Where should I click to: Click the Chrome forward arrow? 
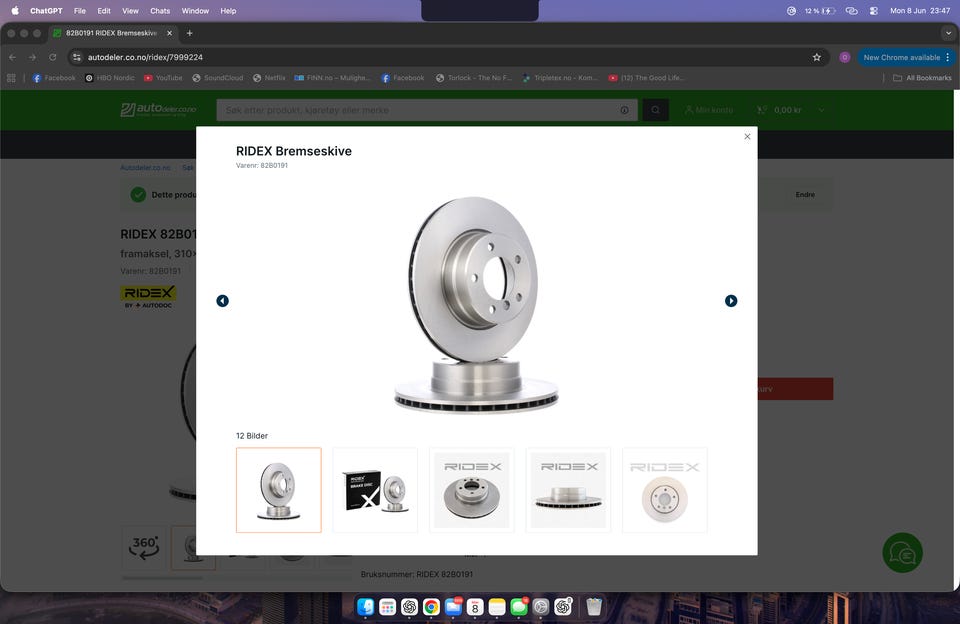(32, 57)
